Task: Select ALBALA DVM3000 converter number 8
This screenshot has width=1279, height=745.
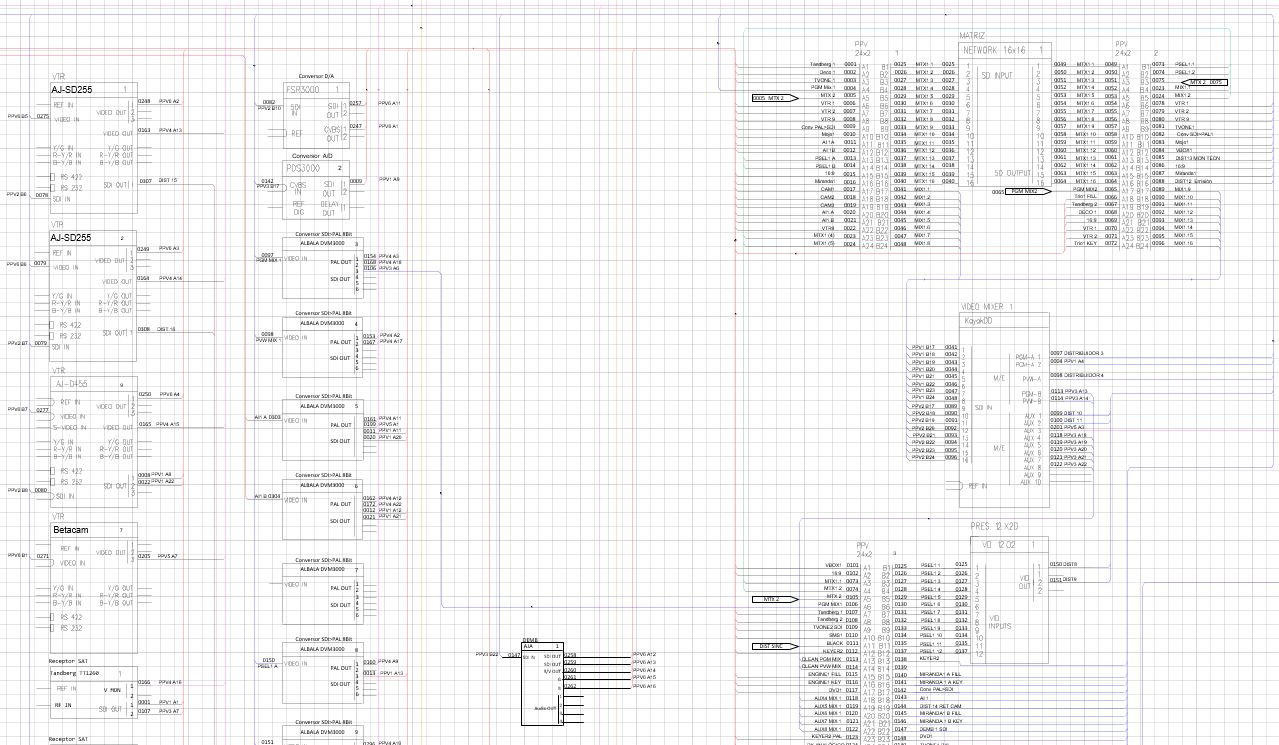Action: click(x=322, y=649)
